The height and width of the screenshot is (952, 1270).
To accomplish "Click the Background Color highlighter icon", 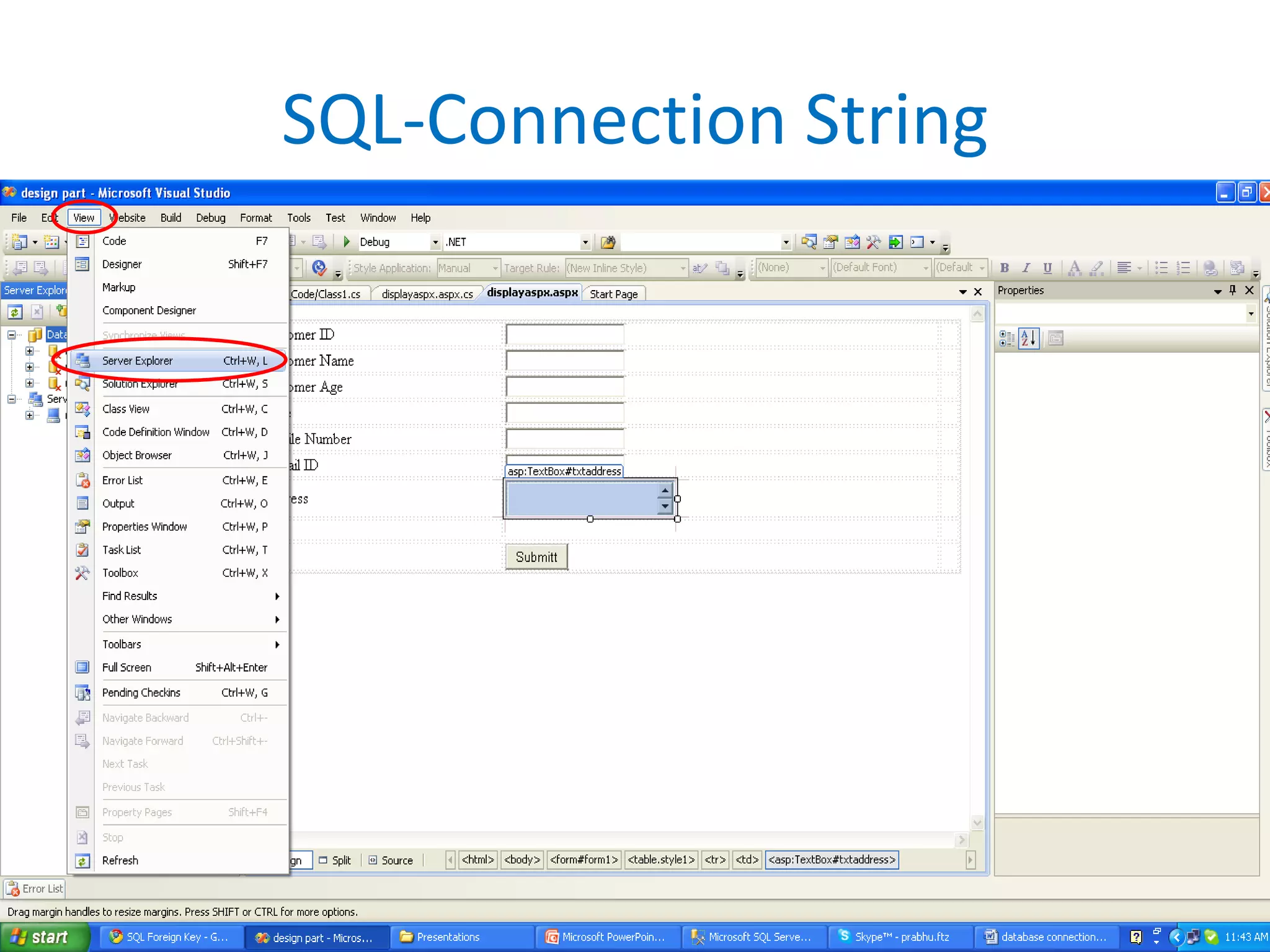I will click(1097, 268).
